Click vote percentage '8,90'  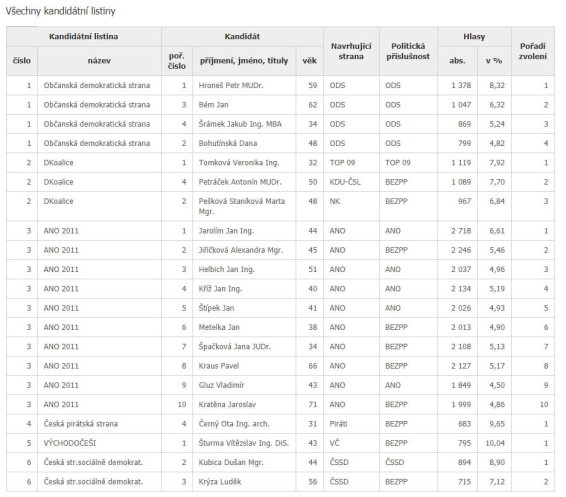click(497, 463)
